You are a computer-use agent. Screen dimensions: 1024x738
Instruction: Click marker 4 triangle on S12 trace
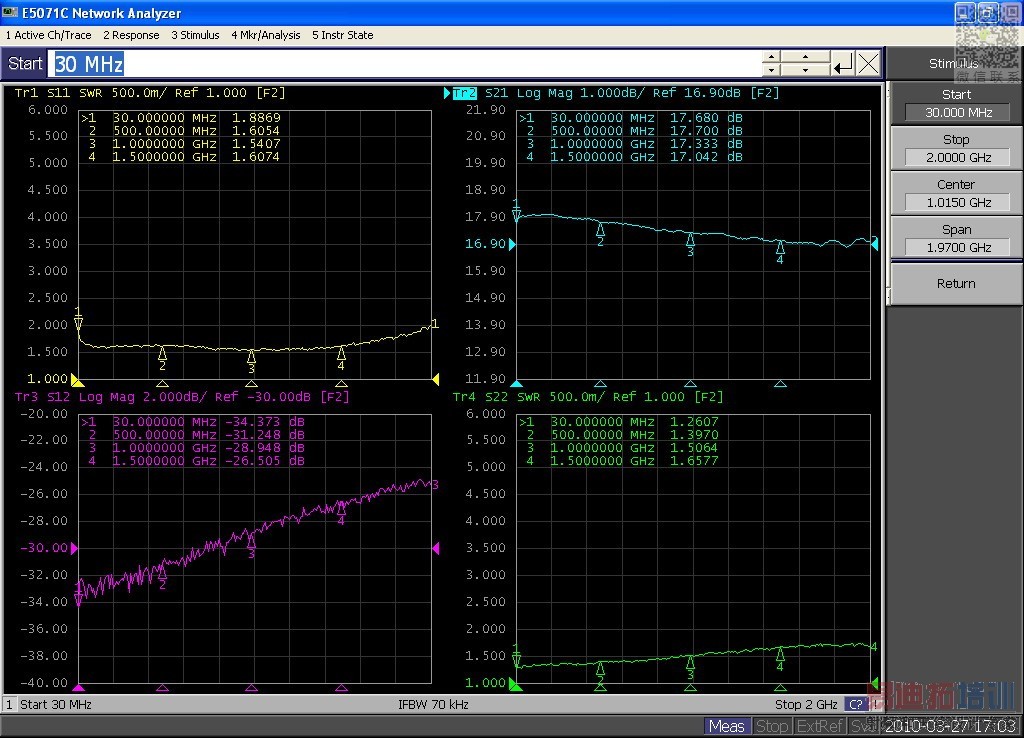coord(341,507)
